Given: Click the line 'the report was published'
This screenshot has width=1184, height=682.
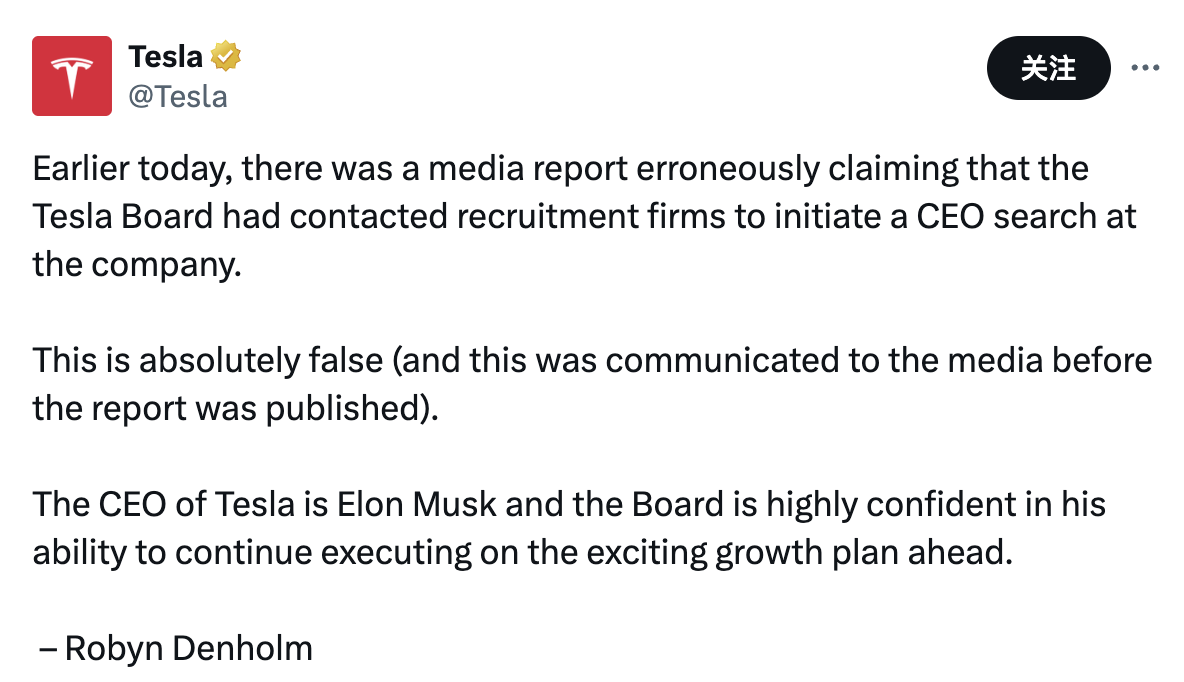Looking at the screenshot, I should pyautogui.click(x=234, y=408).
